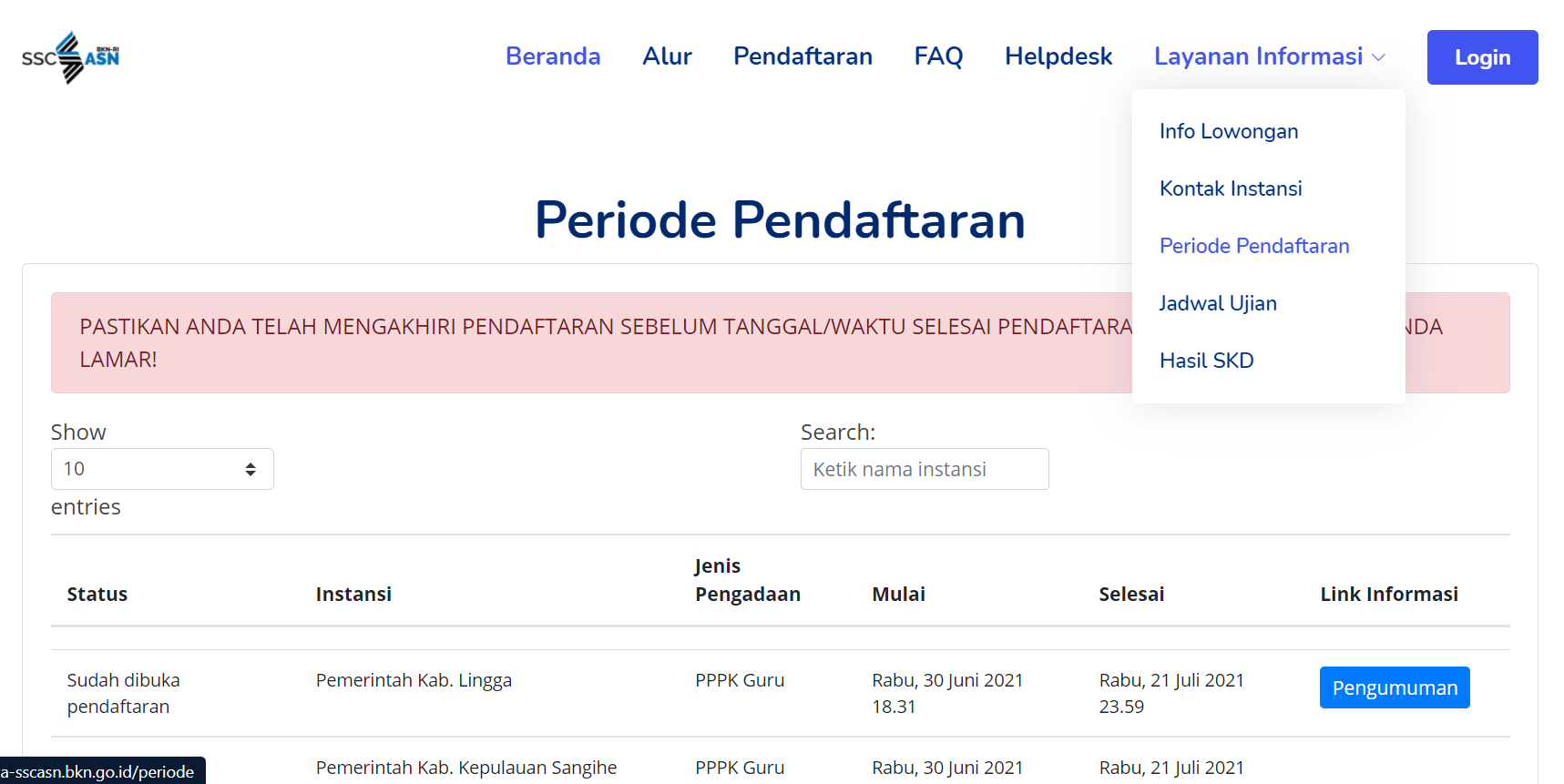Click the Link Informasi column header
The height and width of the screenshot is (784, 1564).
coord(1389,595)
